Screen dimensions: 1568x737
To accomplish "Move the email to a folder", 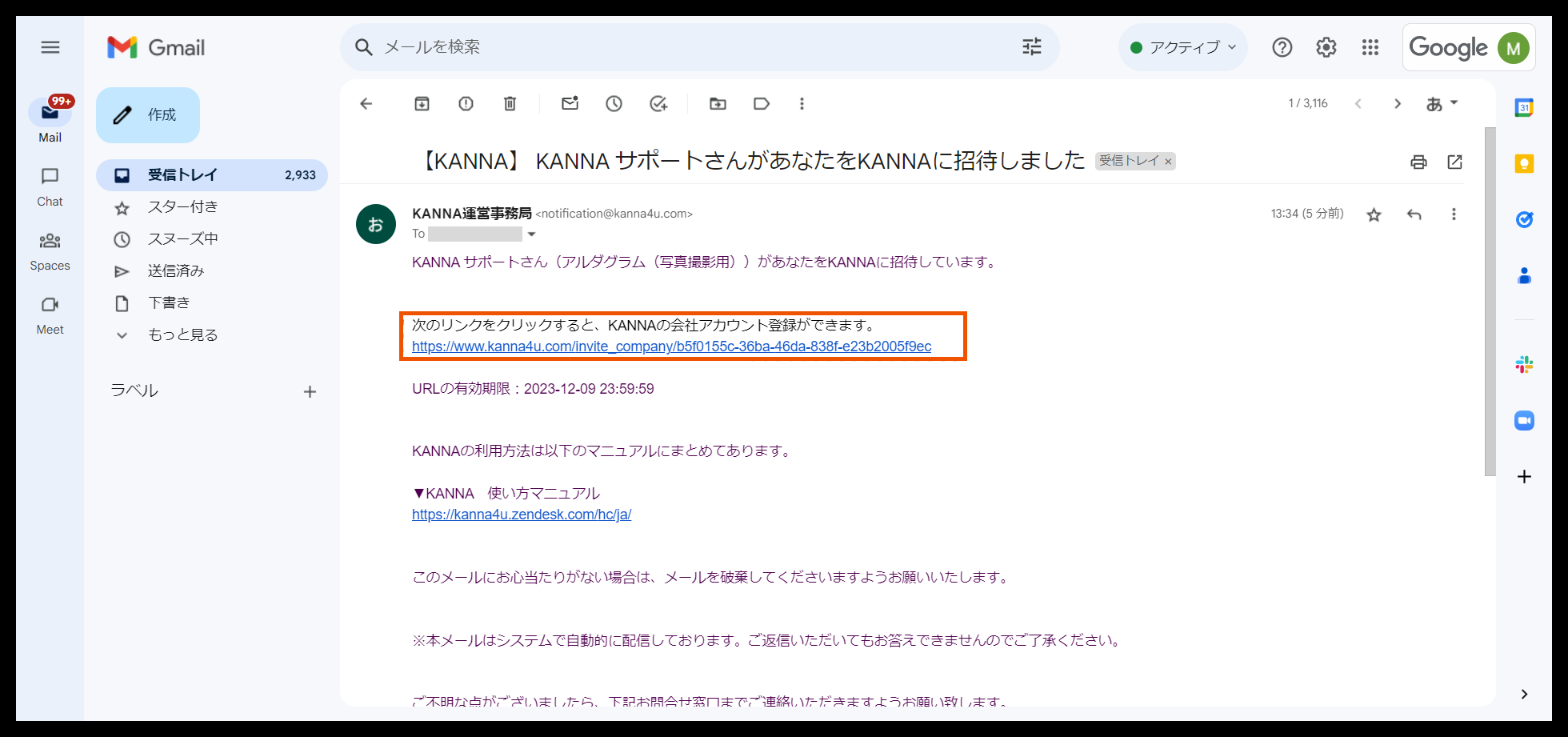I will 717,103.
